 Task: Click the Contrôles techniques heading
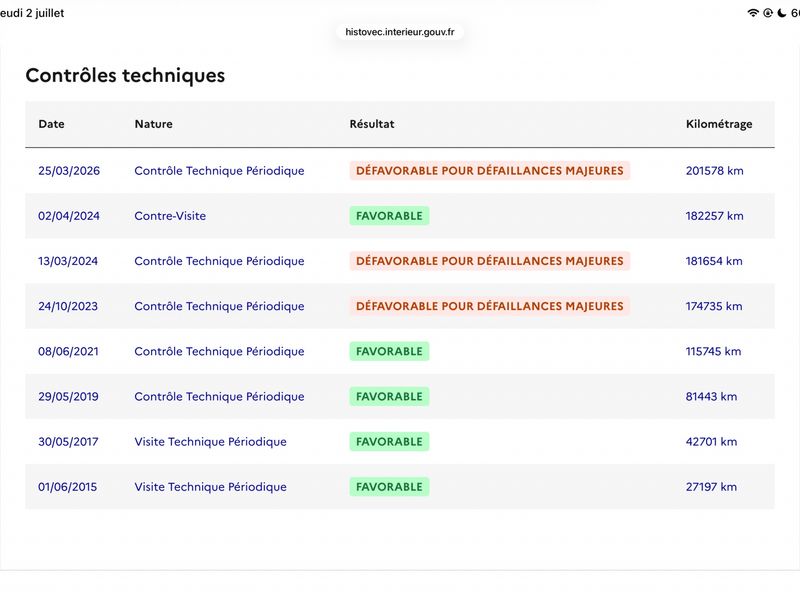coord(125,76)
